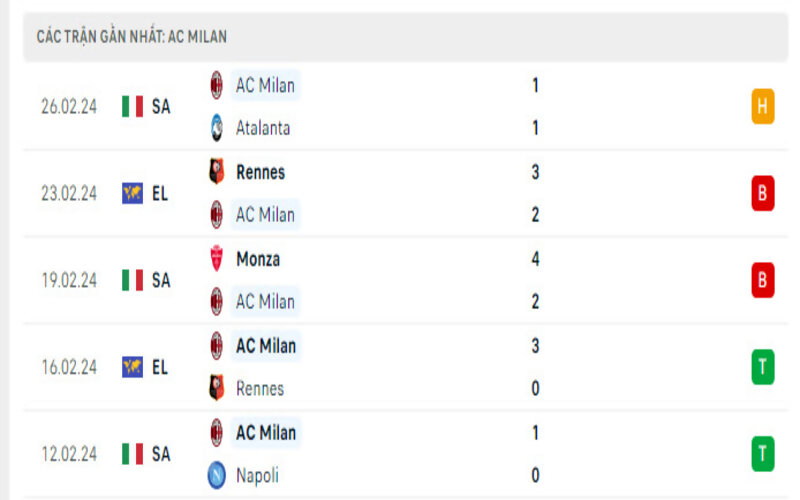This screenshot has height=500, width=800.
Task: Click AC Milan name in 19.02.24 match
Action: (x=265, y=301)
